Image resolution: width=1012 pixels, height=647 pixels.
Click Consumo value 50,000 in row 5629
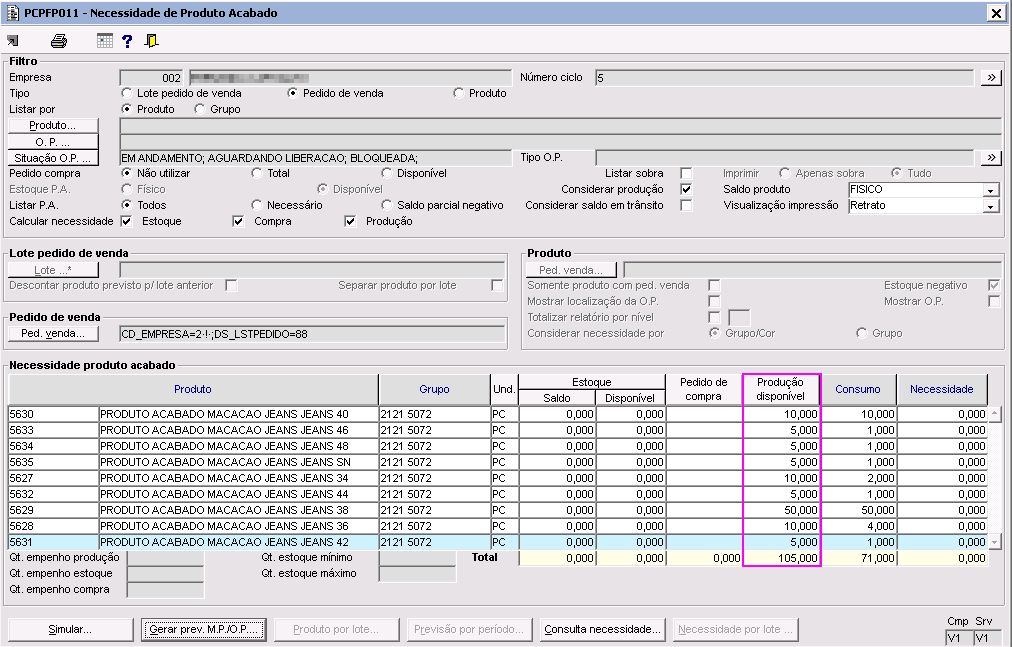pyautogui.click(x=858, y=510)
